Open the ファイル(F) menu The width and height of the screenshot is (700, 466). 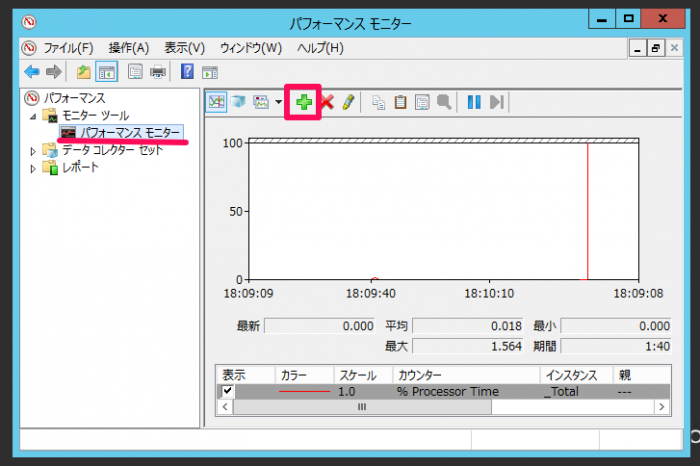[68, 48]
